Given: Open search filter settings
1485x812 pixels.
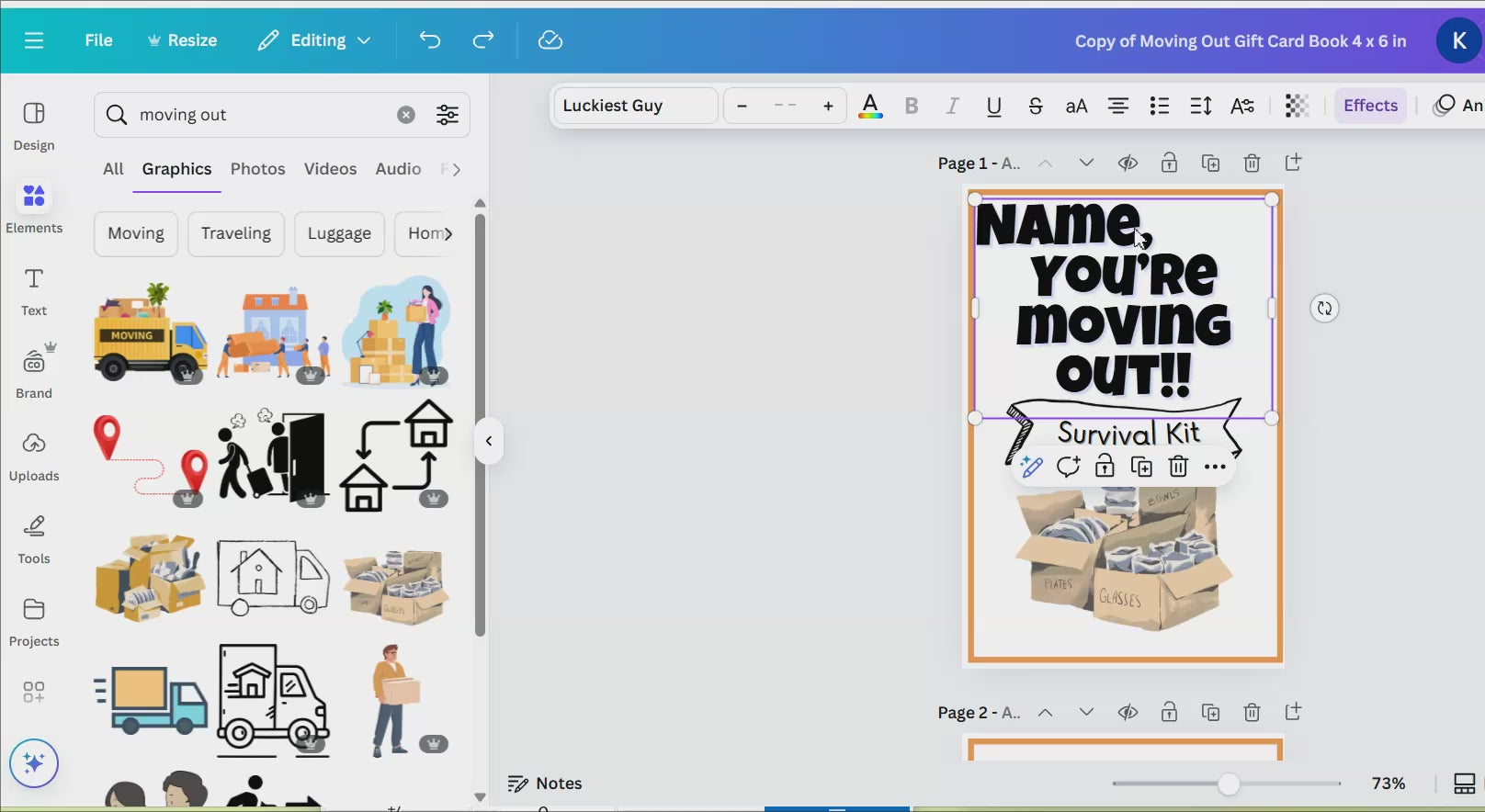Looking at the screenshot, I should [448, 115].
